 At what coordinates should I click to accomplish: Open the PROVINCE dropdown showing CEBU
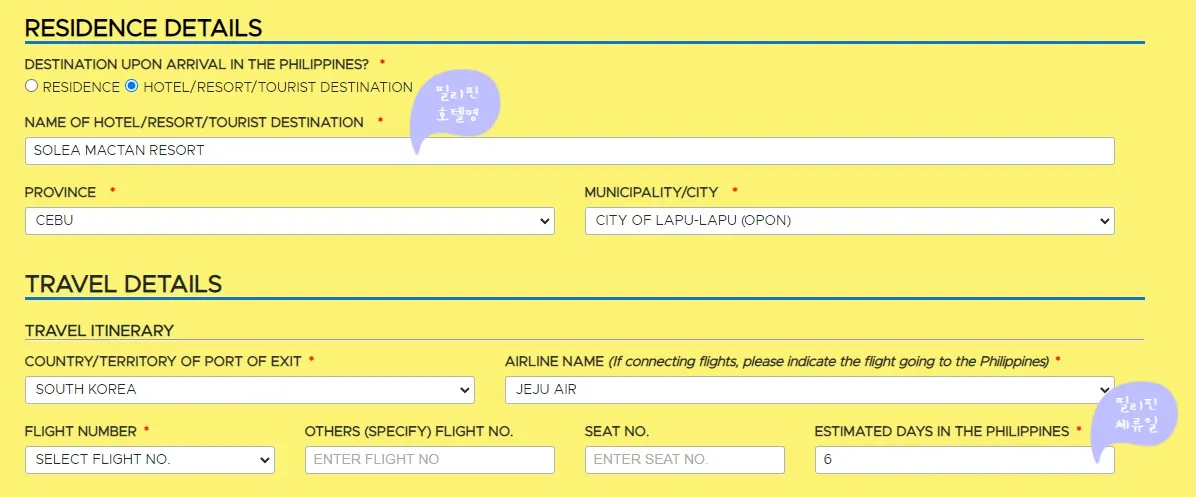289,221
